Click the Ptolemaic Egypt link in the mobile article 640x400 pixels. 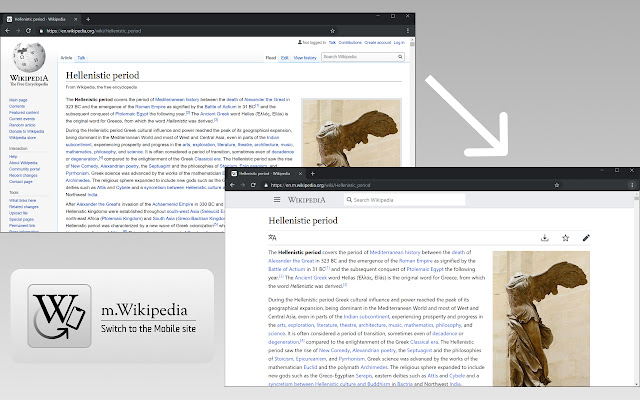tap(425, 269)
